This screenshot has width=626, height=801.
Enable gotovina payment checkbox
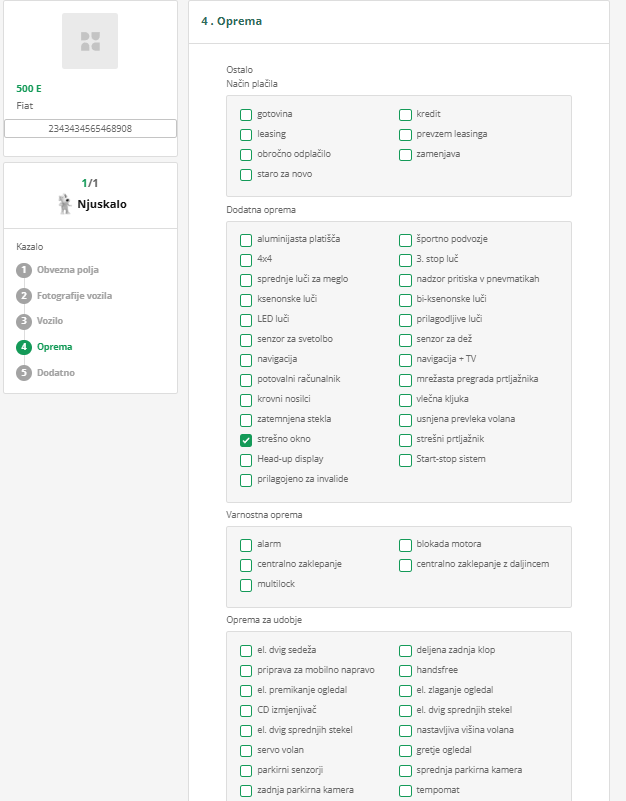(246, 114)
